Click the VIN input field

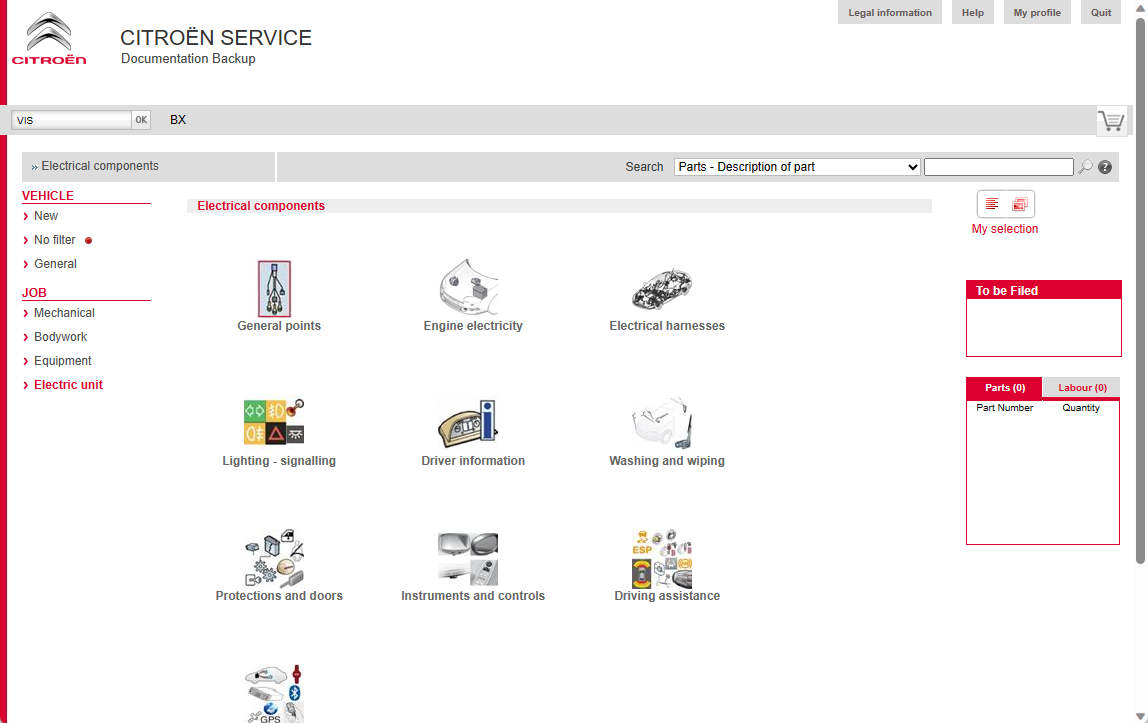click(x=72, y=120)
